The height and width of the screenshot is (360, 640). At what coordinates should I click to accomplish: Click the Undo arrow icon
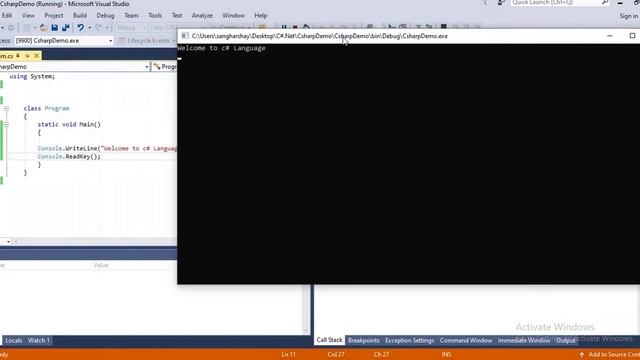[80, 28]
